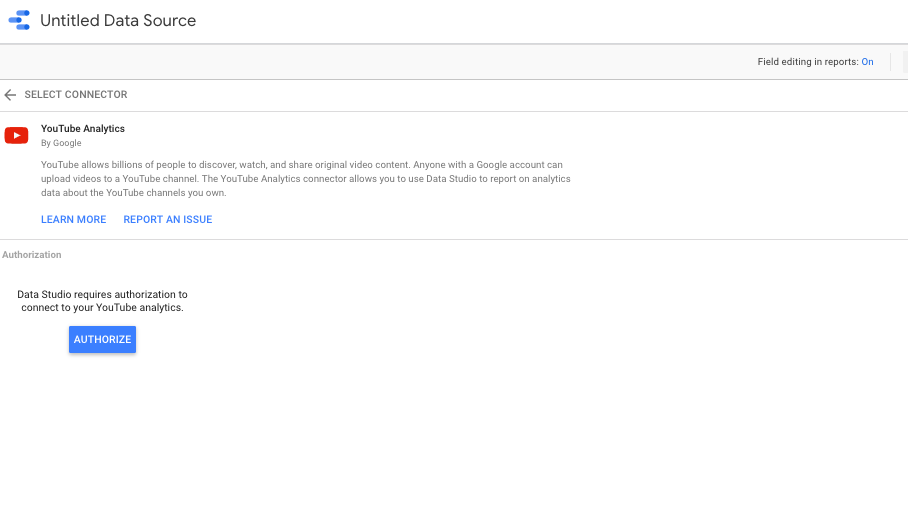908x528 pixels.
Task: Toggle Field editing in reports On
Action: tap(867, 62)
